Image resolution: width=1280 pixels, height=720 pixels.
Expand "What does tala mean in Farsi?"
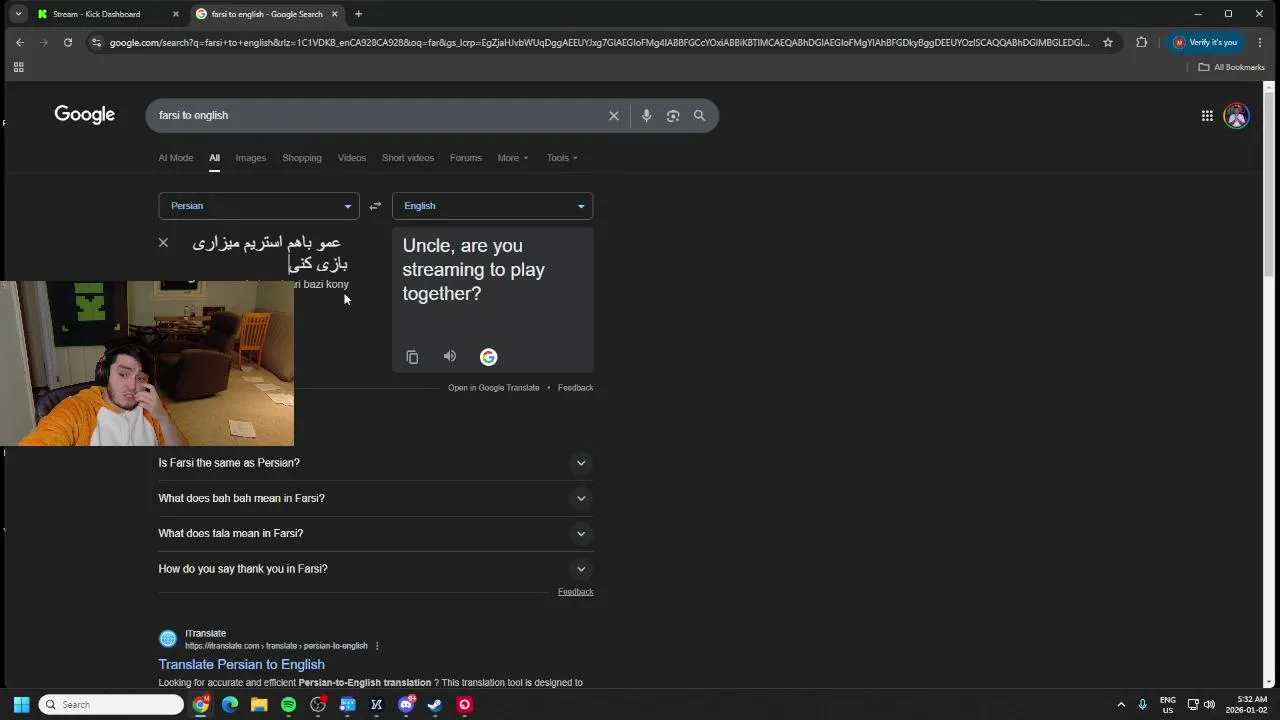(375, 533)
